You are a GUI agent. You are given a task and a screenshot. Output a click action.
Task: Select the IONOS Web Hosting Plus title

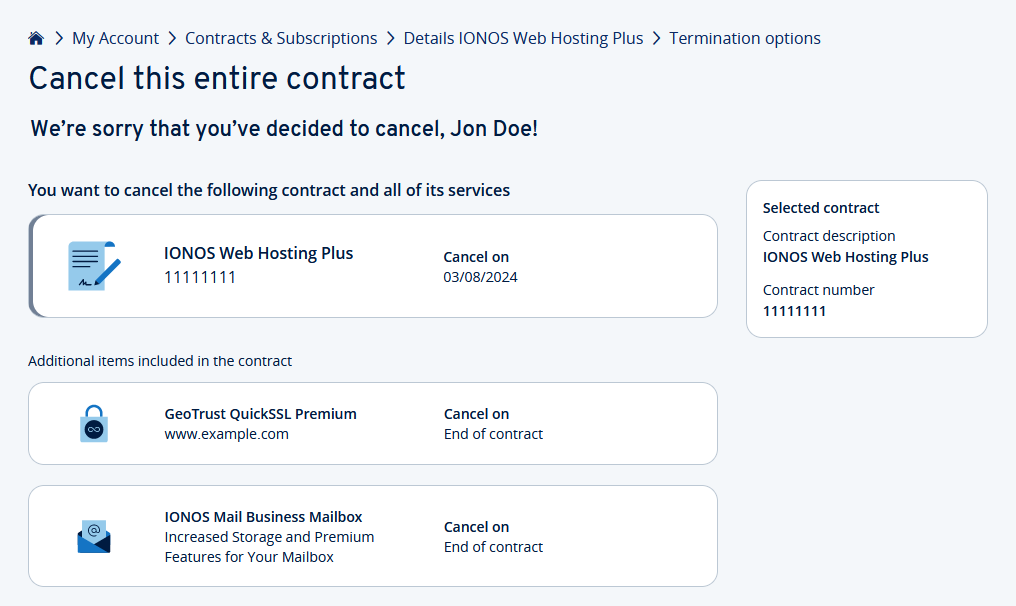click(258, 253)
